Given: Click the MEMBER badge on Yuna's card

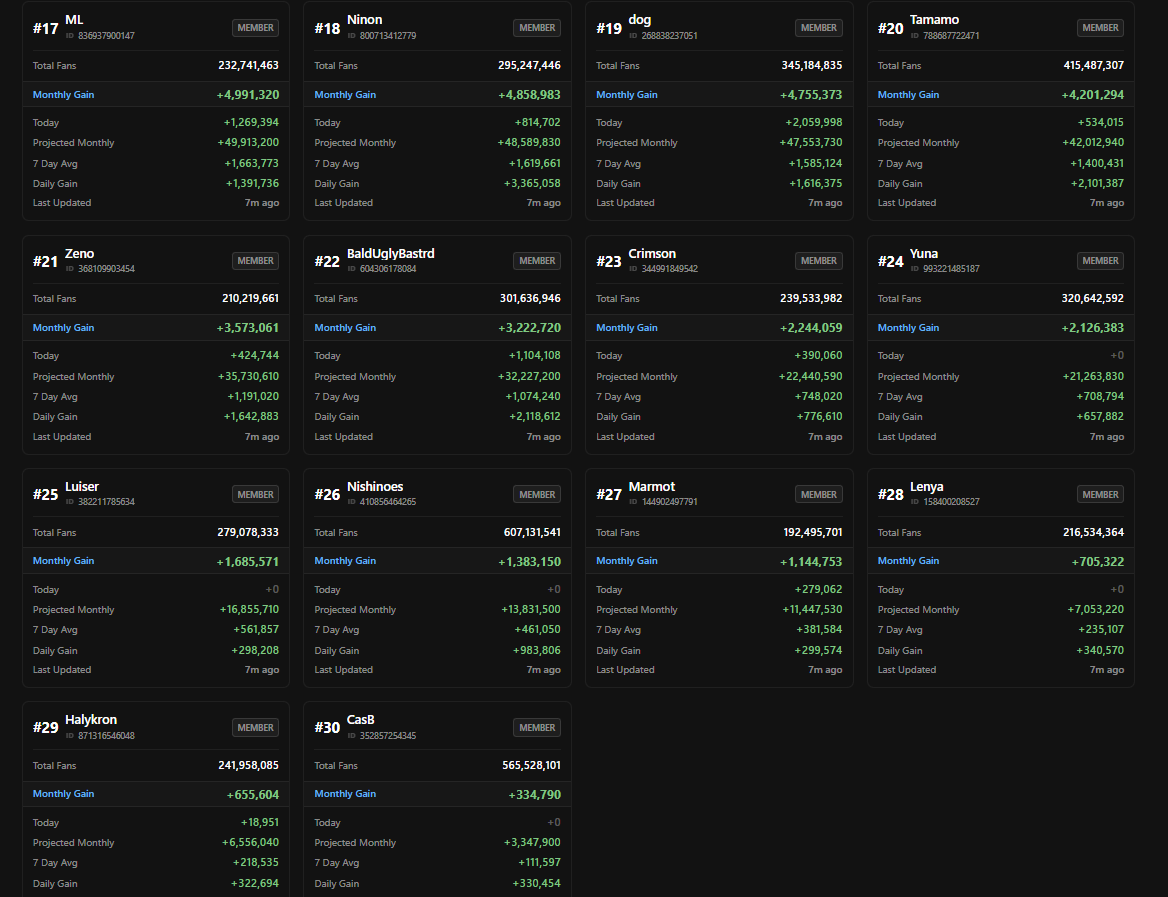Looking at the screenshot, I should coord(1100,261).
